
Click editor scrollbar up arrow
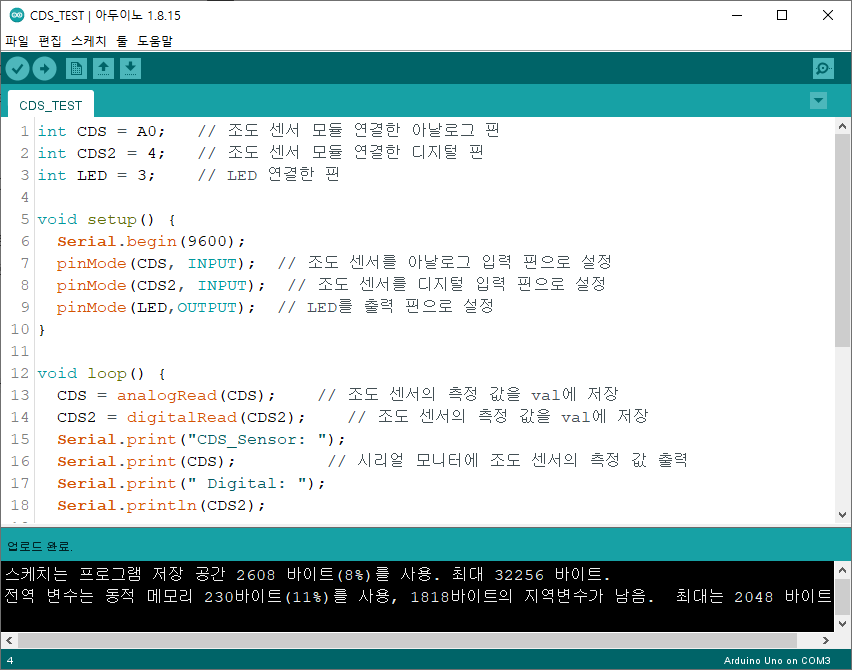[842, 126]
